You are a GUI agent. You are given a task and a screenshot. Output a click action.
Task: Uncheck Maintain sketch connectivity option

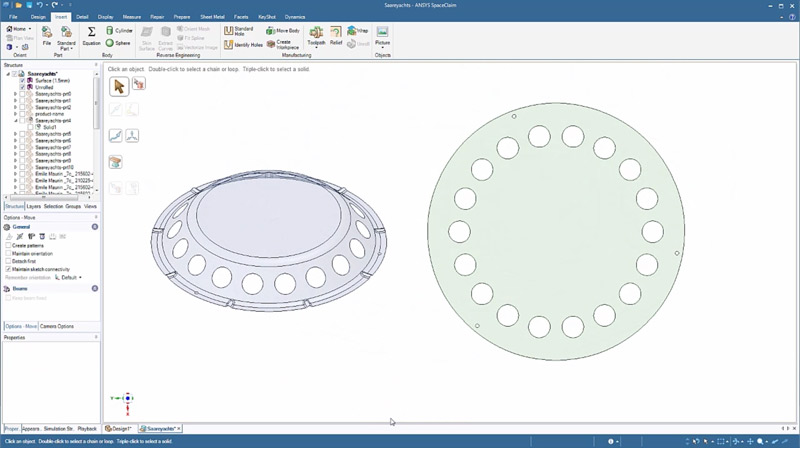[9, 269]
